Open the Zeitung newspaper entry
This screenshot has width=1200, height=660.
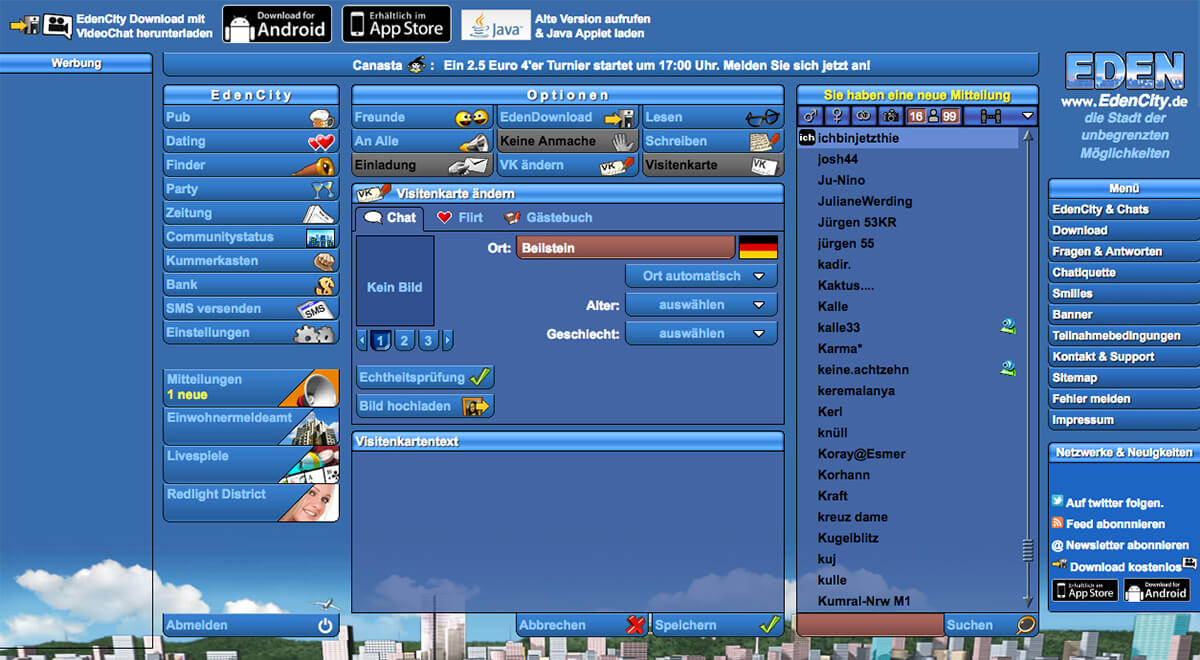(251, 213)
